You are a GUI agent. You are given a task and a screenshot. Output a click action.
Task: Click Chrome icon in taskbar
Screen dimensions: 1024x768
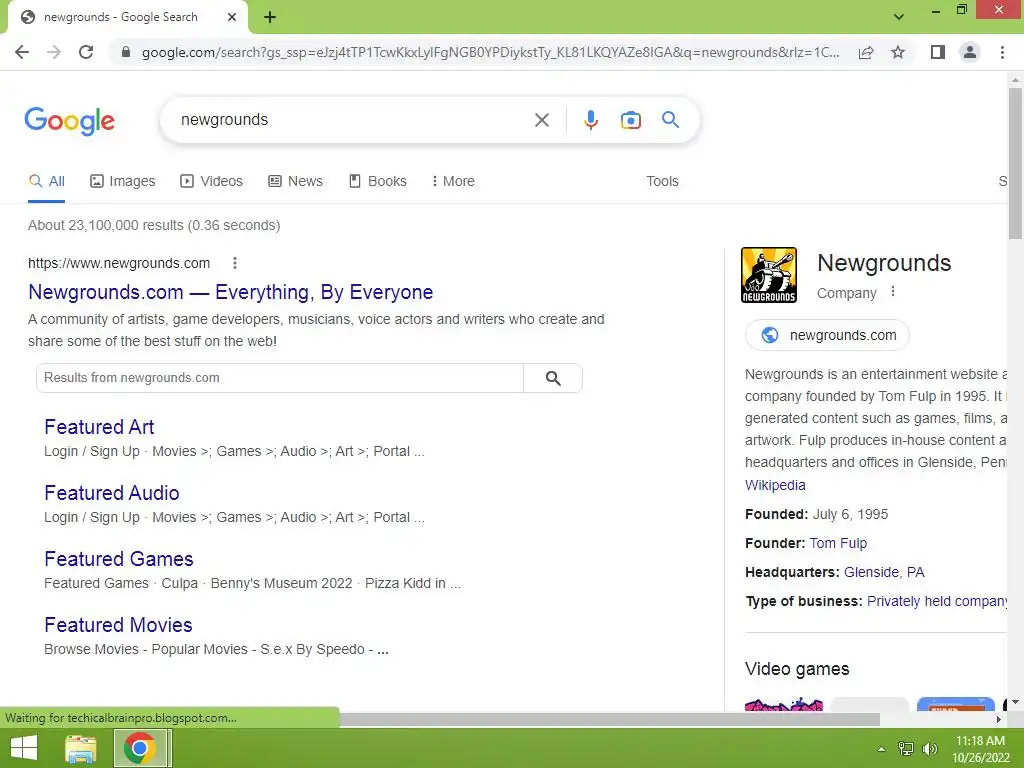pyautogui.click(x=139, y=748)
